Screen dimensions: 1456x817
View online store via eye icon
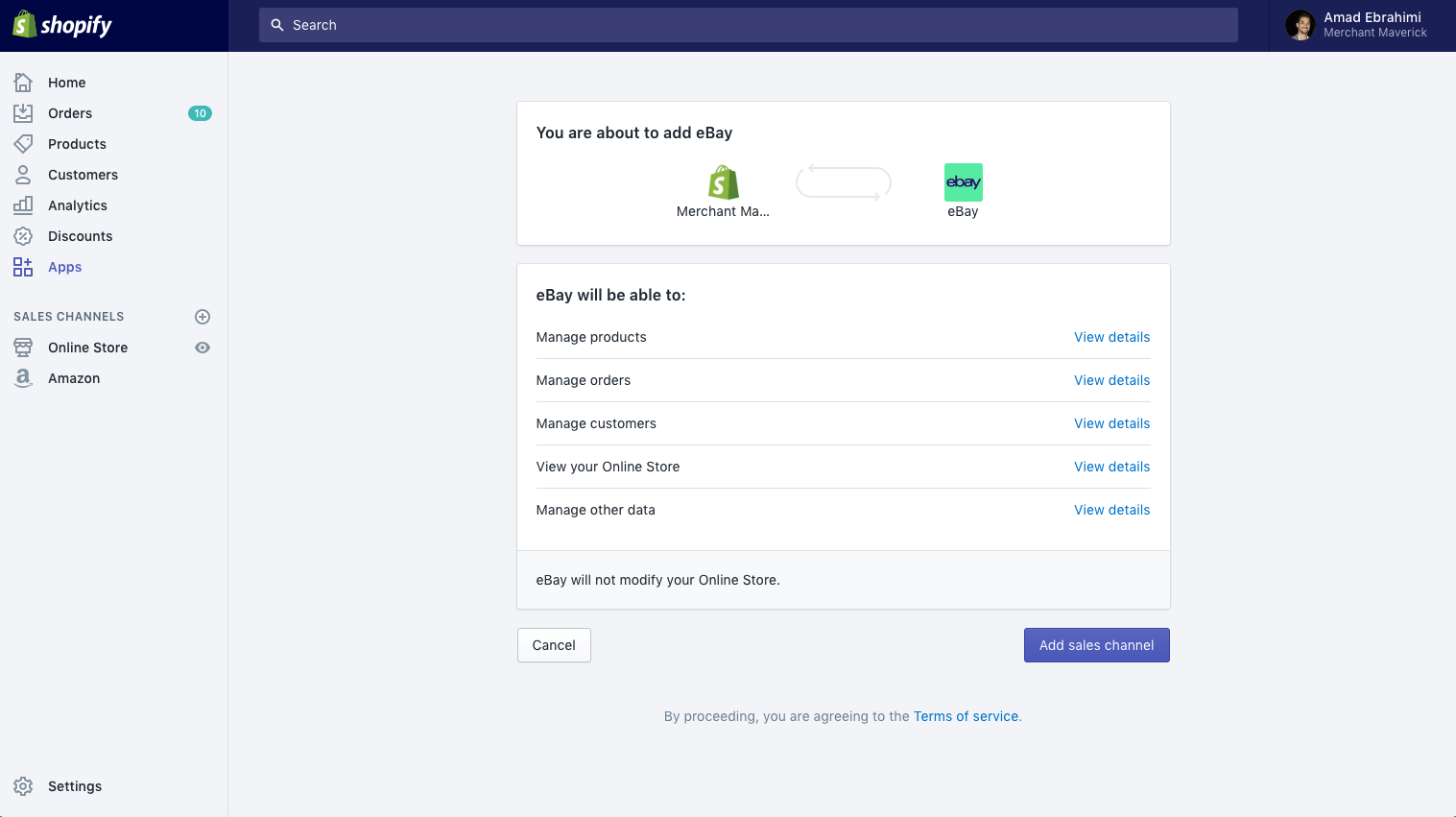pos(203,348)
